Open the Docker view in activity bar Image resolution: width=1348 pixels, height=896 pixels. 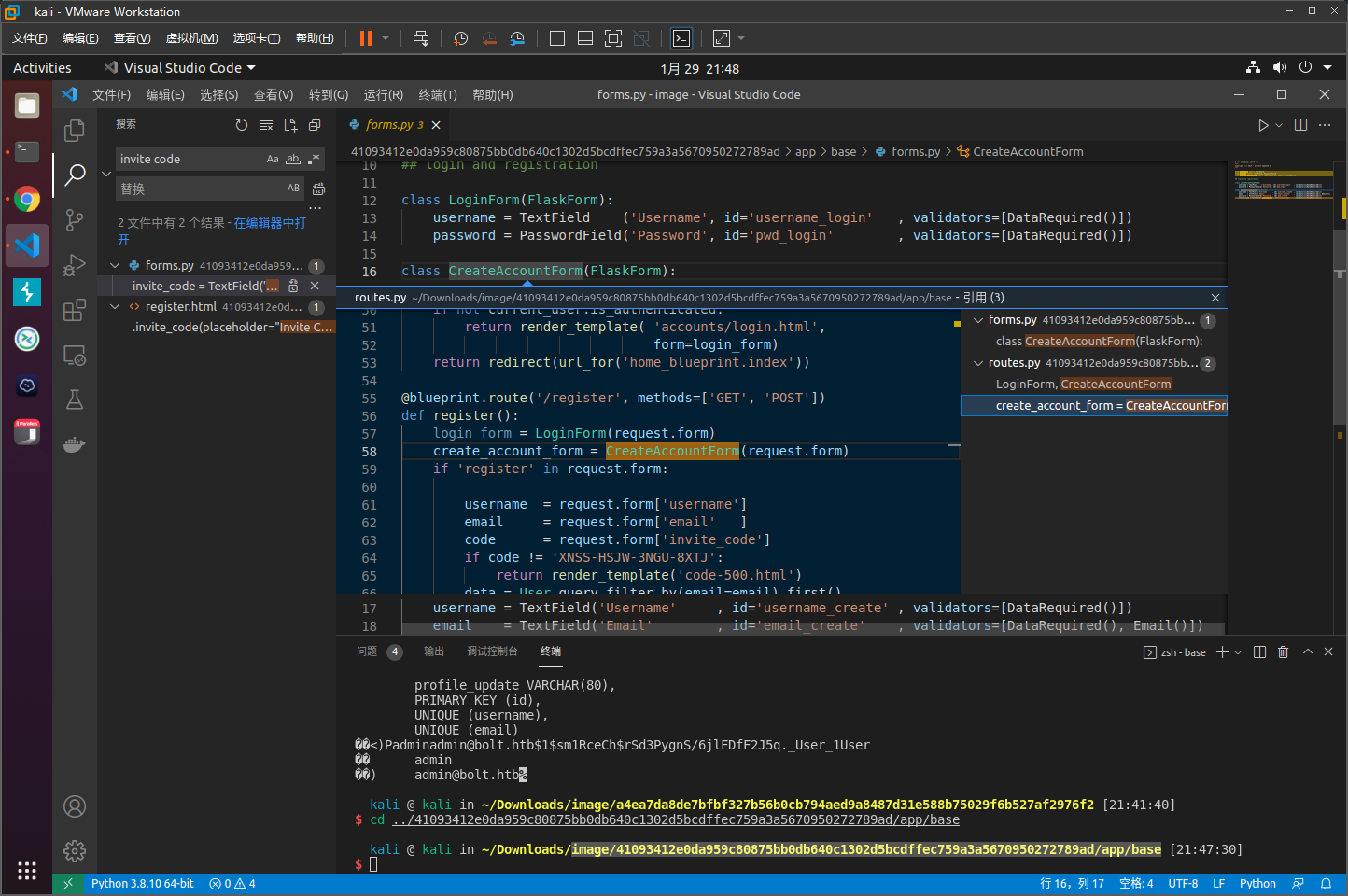75,445
